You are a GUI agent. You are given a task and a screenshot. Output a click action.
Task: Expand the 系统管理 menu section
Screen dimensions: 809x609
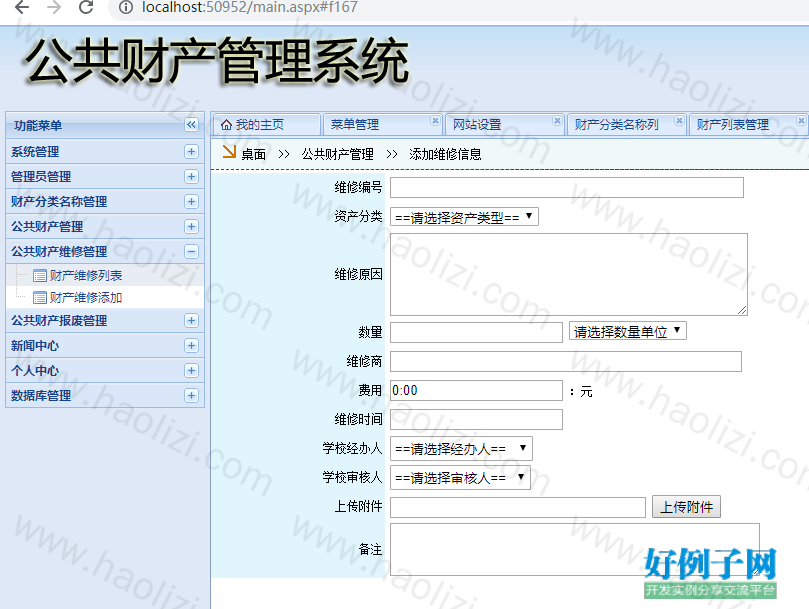click(x=191, y=152)
